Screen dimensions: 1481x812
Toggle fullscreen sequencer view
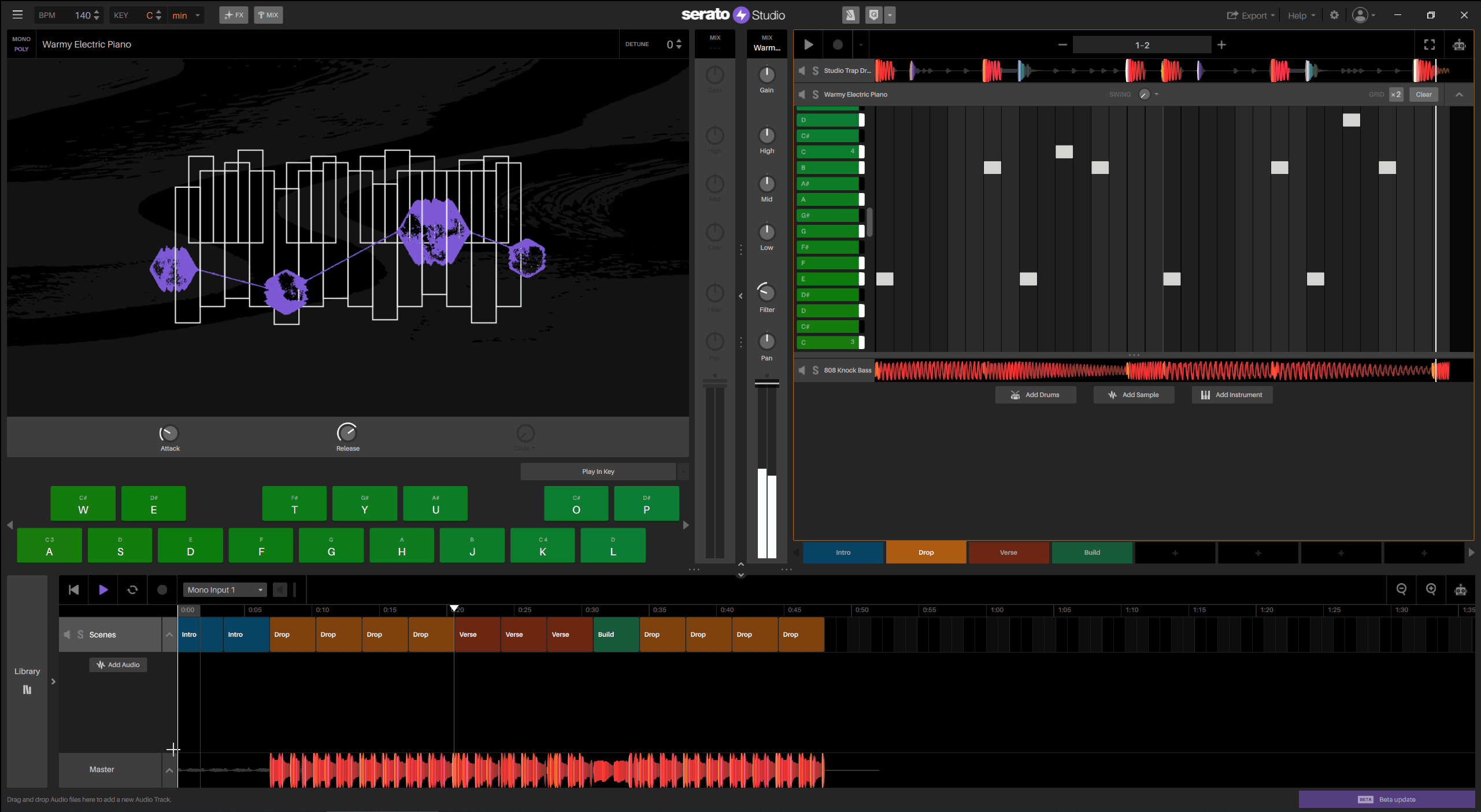click(1429, 45)
